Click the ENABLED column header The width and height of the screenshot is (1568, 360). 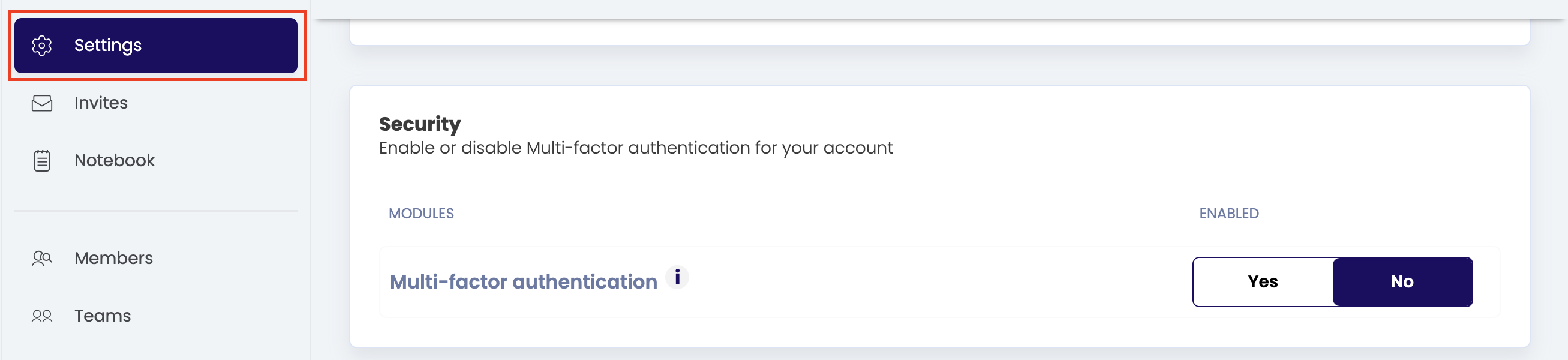point(1228,214)
